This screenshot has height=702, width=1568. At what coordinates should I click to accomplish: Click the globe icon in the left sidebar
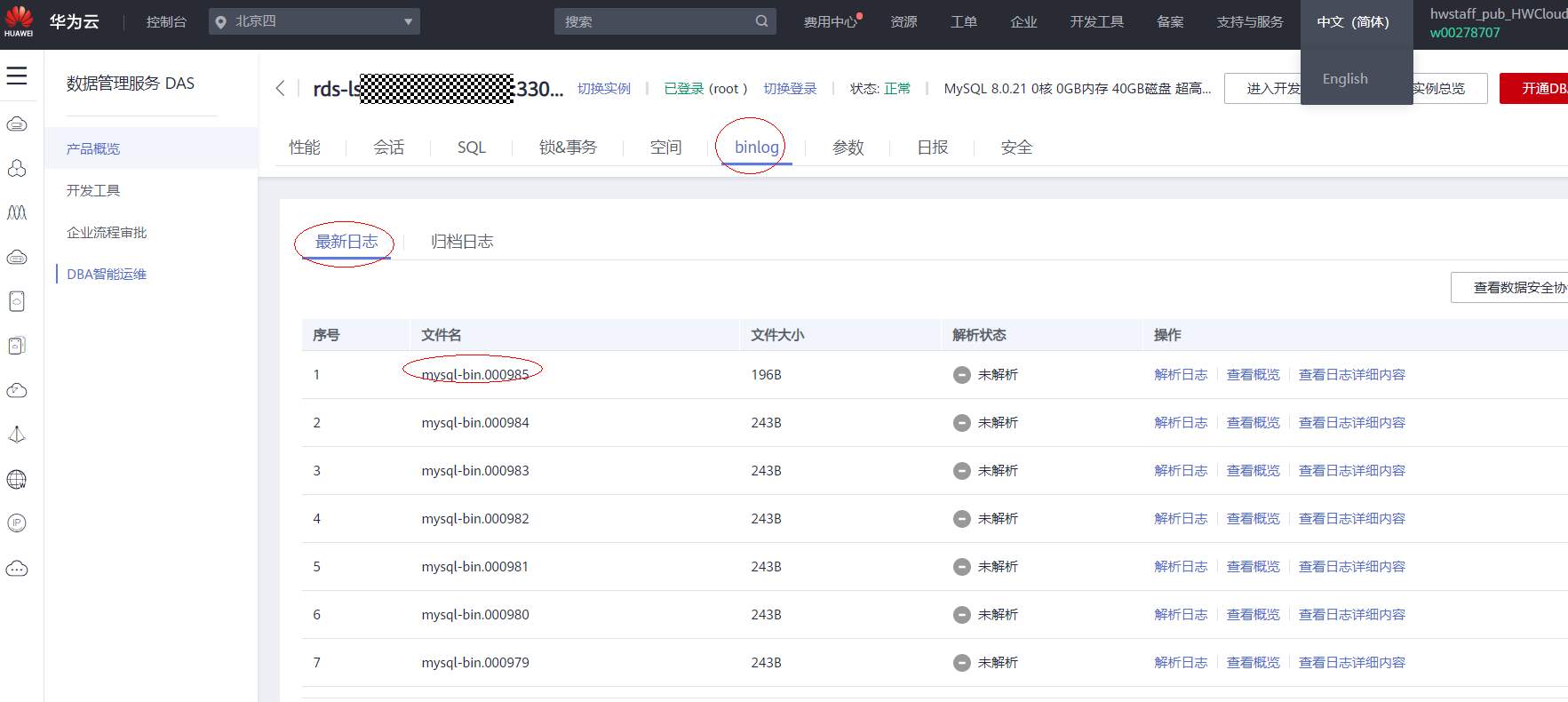17,480
